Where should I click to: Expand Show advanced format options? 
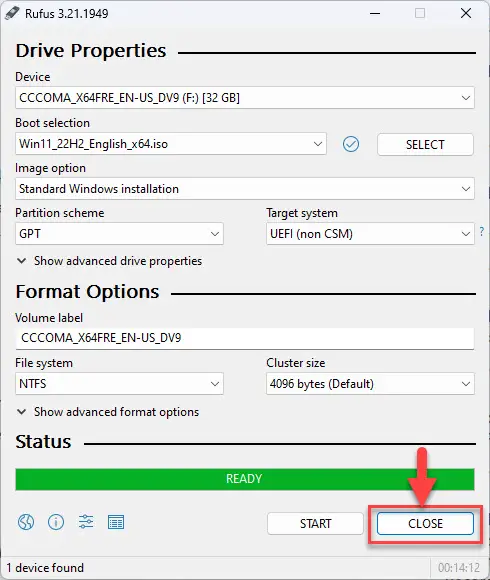coord(108,412)
